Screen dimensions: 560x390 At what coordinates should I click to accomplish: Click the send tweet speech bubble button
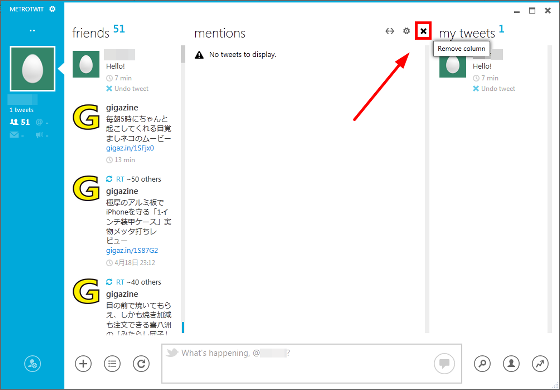coord(444,364)
